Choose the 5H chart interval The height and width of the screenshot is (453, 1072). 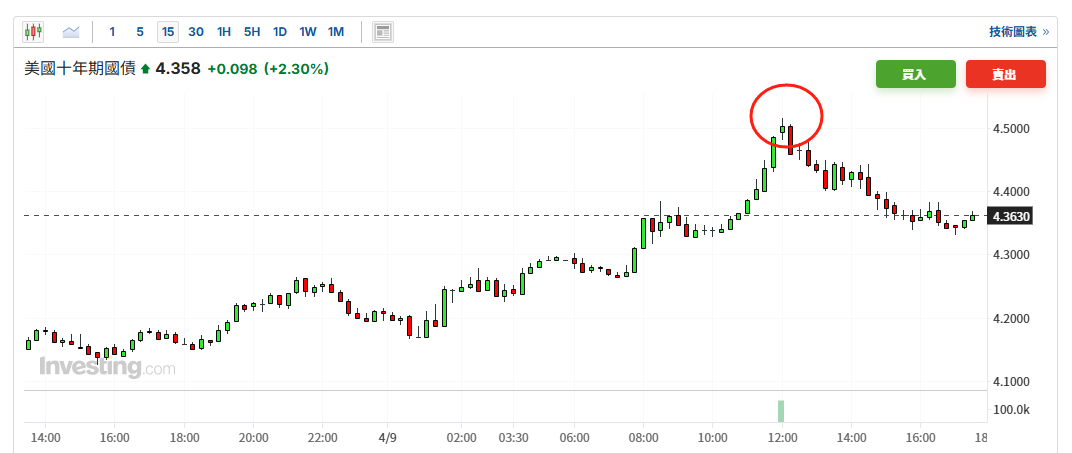pyautogui.click(x=252, y=32)
